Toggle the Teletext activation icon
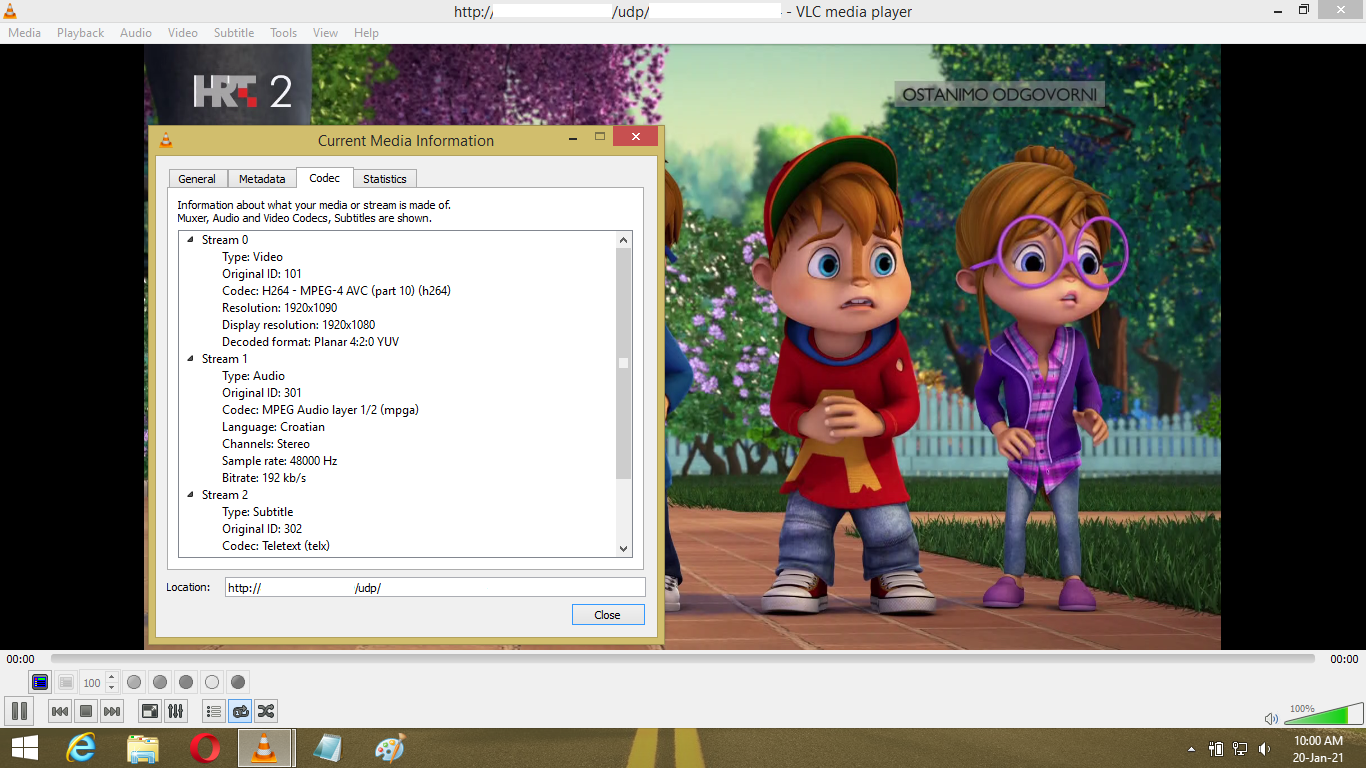 coord(40,682)
